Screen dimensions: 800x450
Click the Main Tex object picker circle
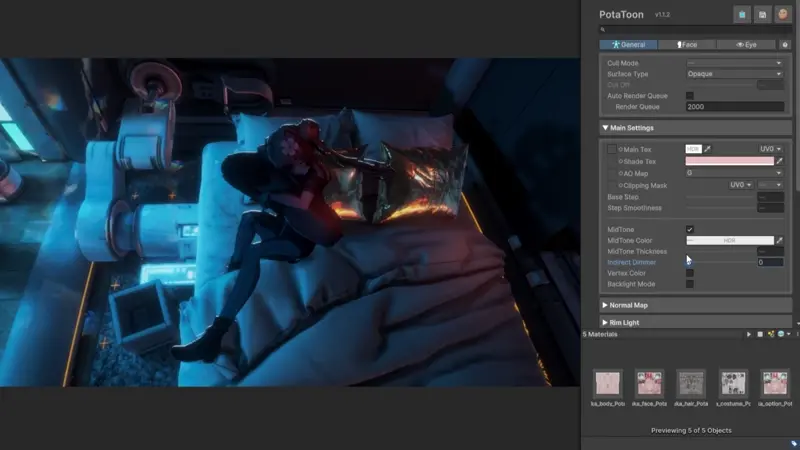(x=620, y=149)
